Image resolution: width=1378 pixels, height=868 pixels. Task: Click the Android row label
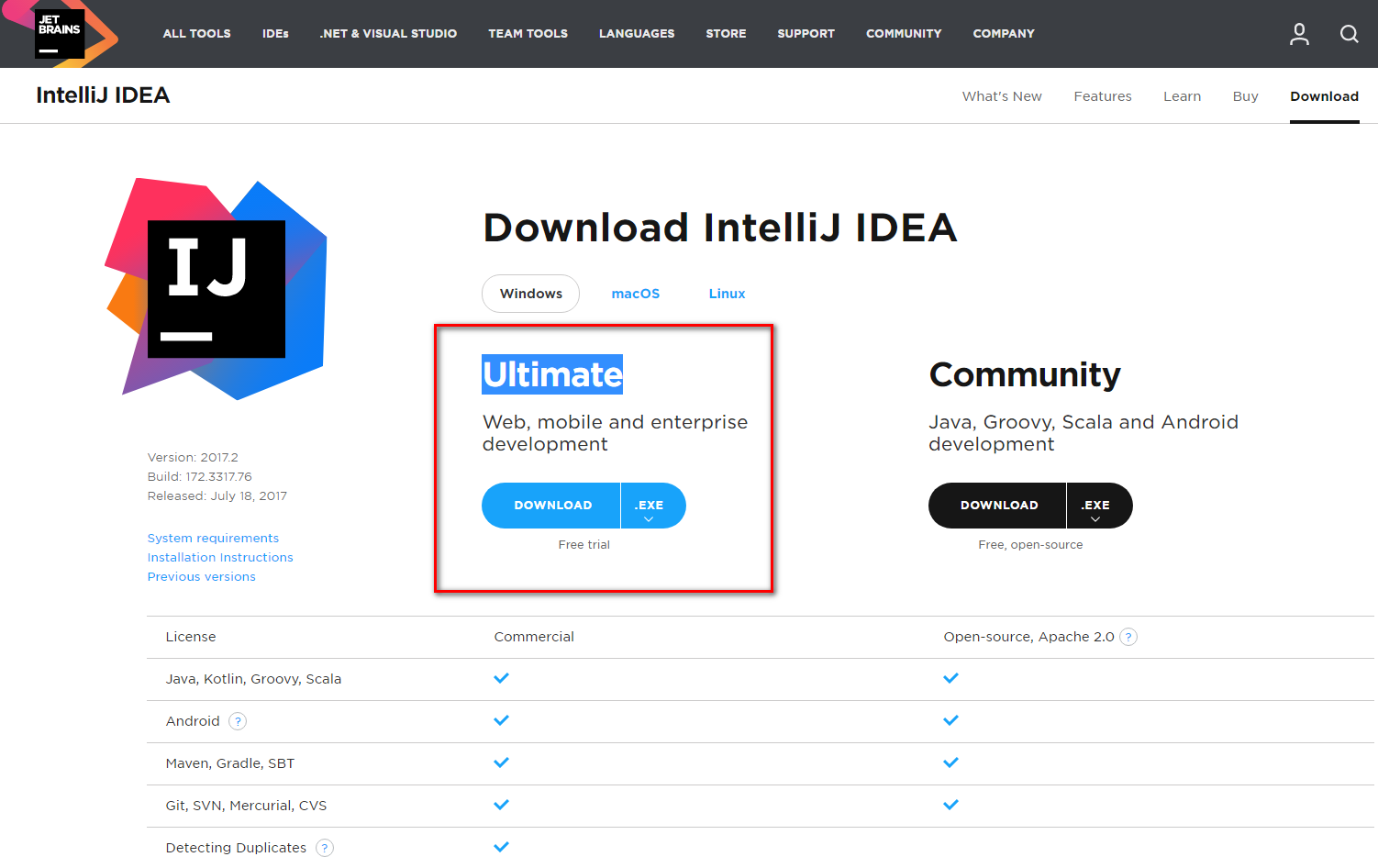tap(193, 721)
